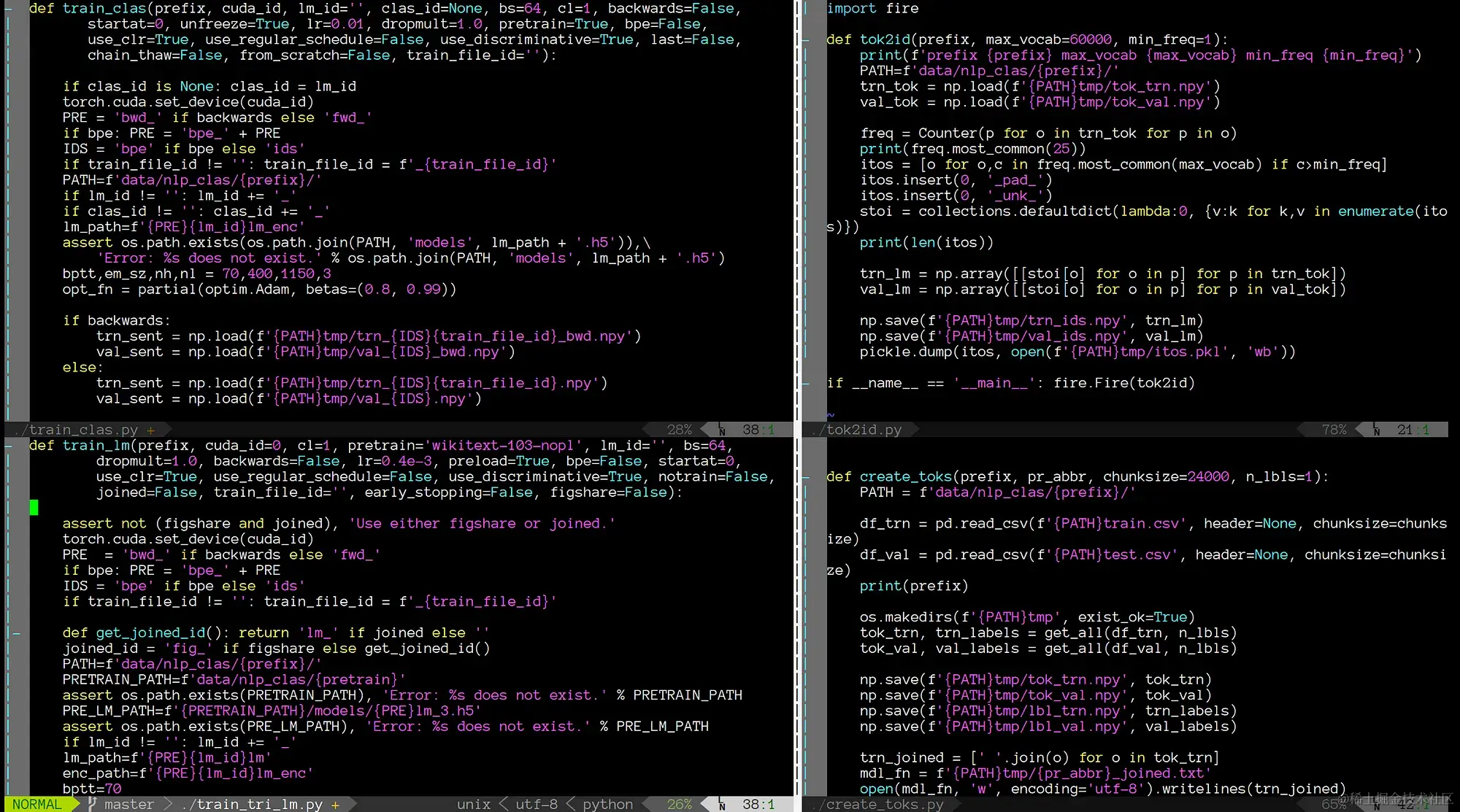Screen dimensions: 1460x812
Task: Click the modified plus marker after train_tri_lm.py
Action: pos(335,804)
